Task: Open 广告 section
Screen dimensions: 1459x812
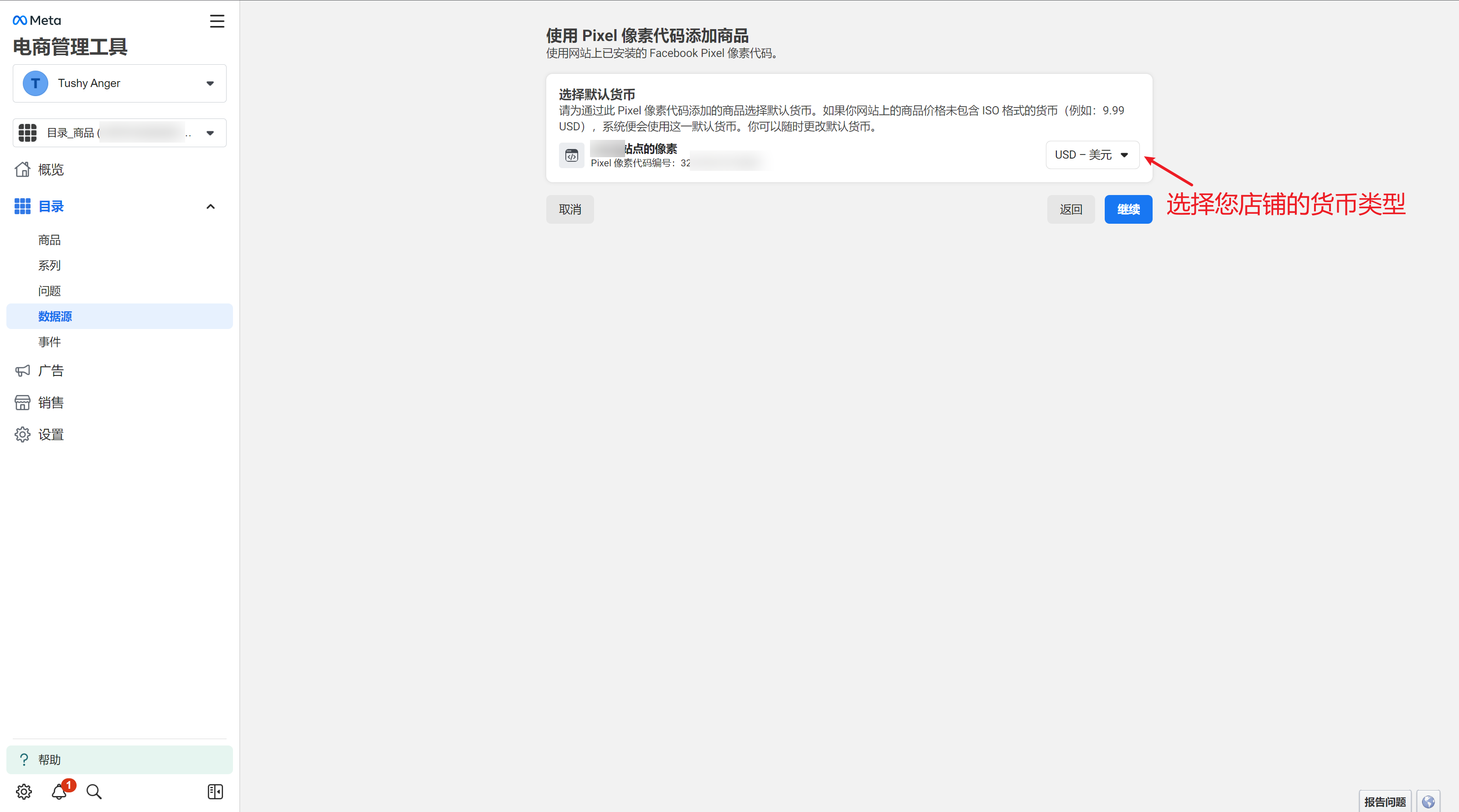Action: [x=51, y=370]
